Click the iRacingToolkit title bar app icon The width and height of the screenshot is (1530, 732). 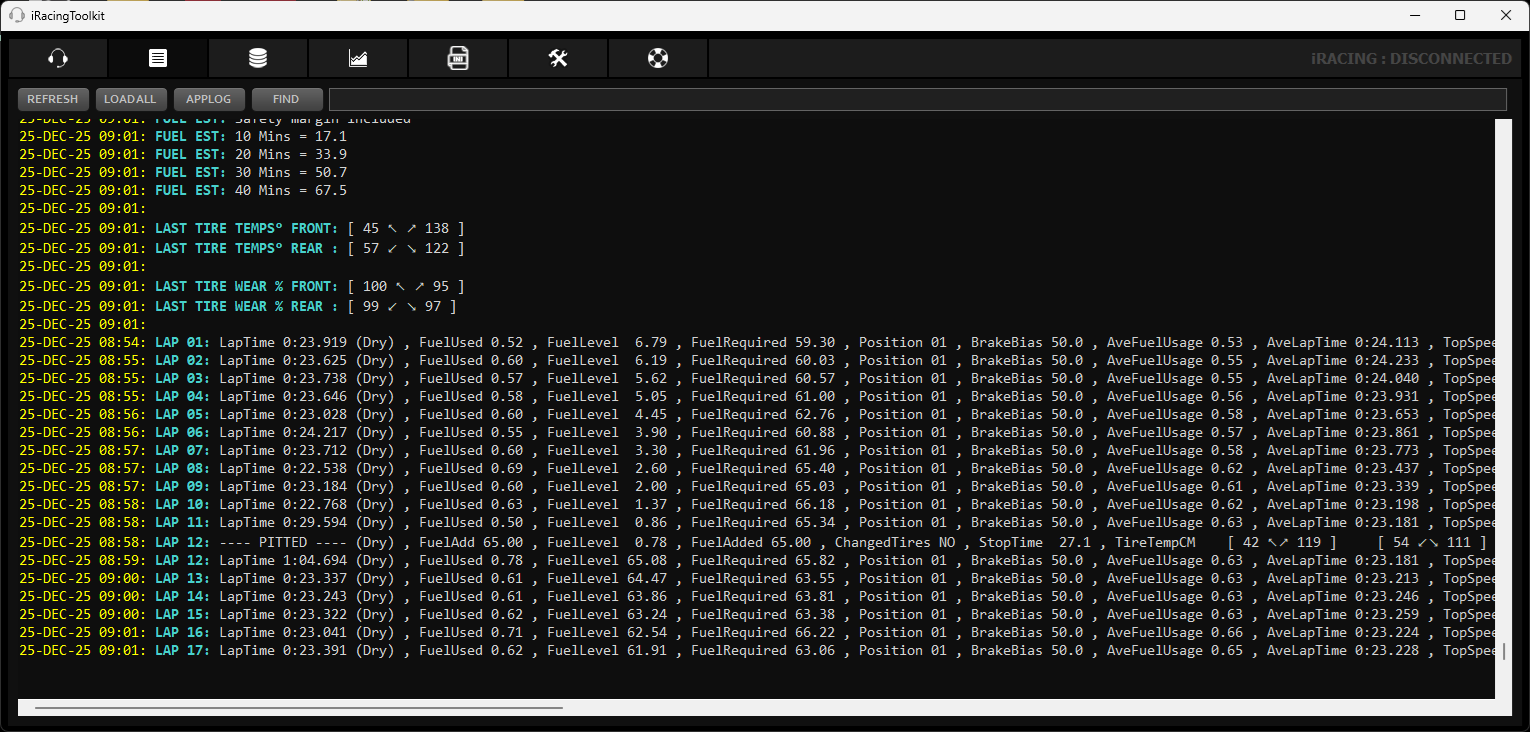[17, 15]
